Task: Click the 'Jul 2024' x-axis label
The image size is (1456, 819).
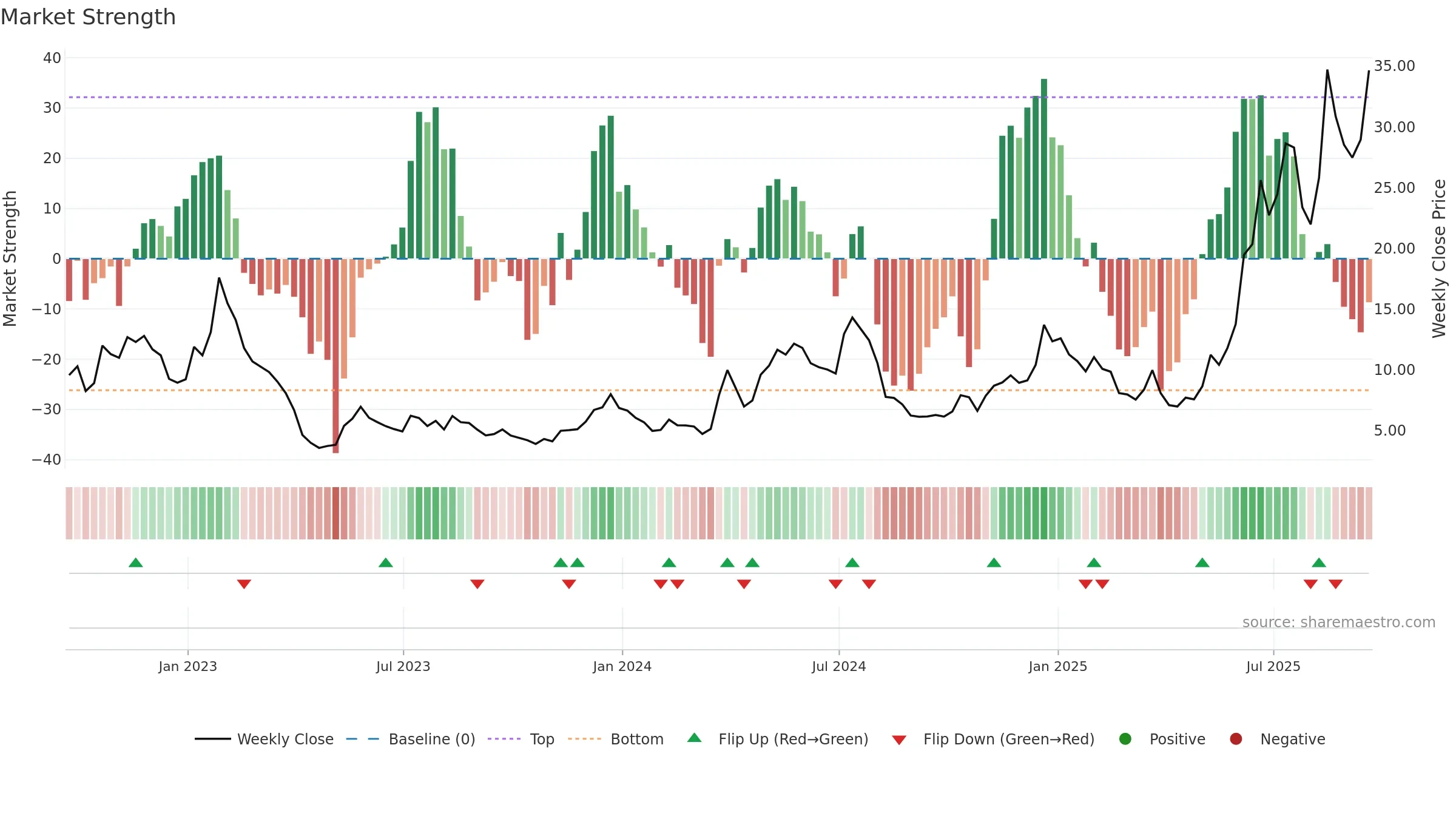Action: click(x=838, y=666)
